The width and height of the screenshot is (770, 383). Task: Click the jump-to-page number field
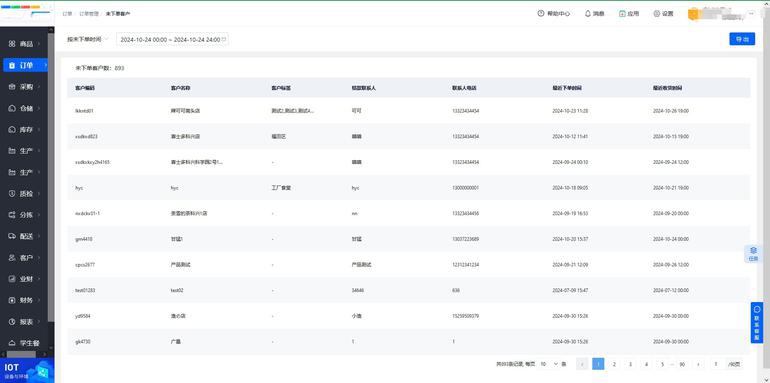tap(716, 364)
